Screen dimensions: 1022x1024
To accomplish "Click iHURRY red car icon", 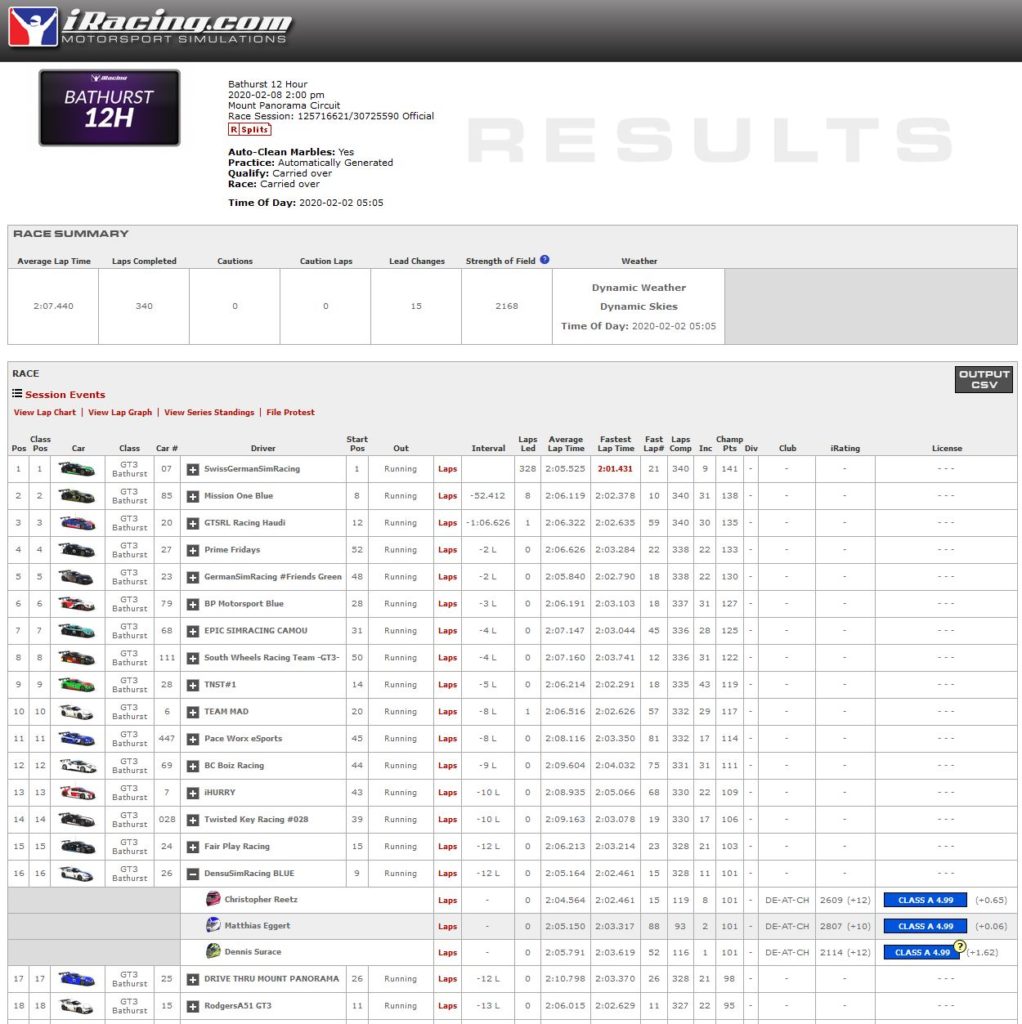I will click(77, 793).
